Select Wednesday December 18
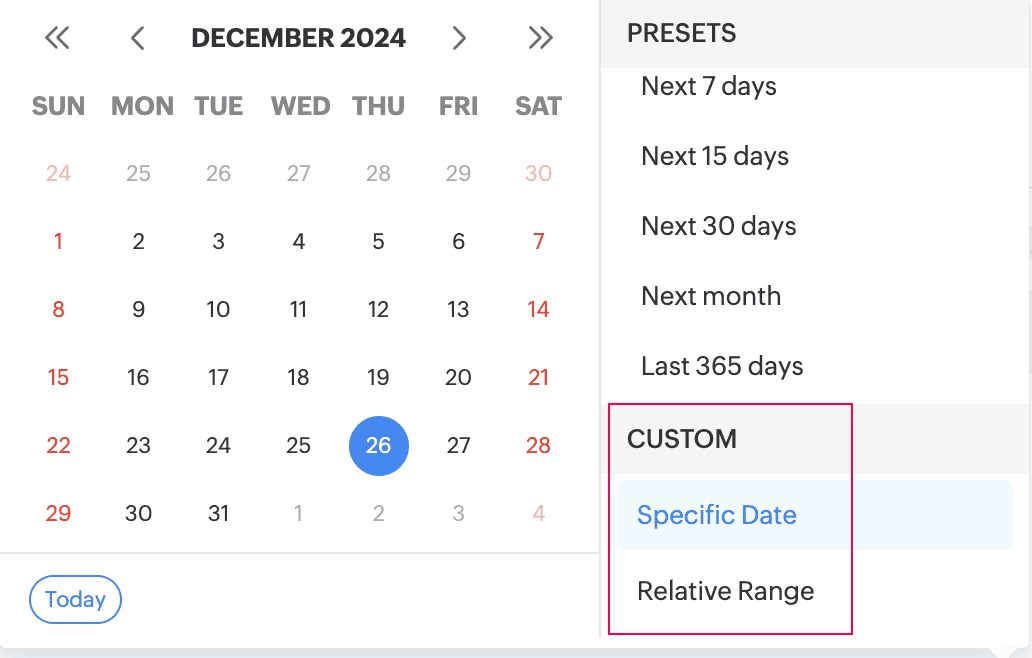Image resolution: width=1032 pixels, height=658 pixels. (298, 378)
